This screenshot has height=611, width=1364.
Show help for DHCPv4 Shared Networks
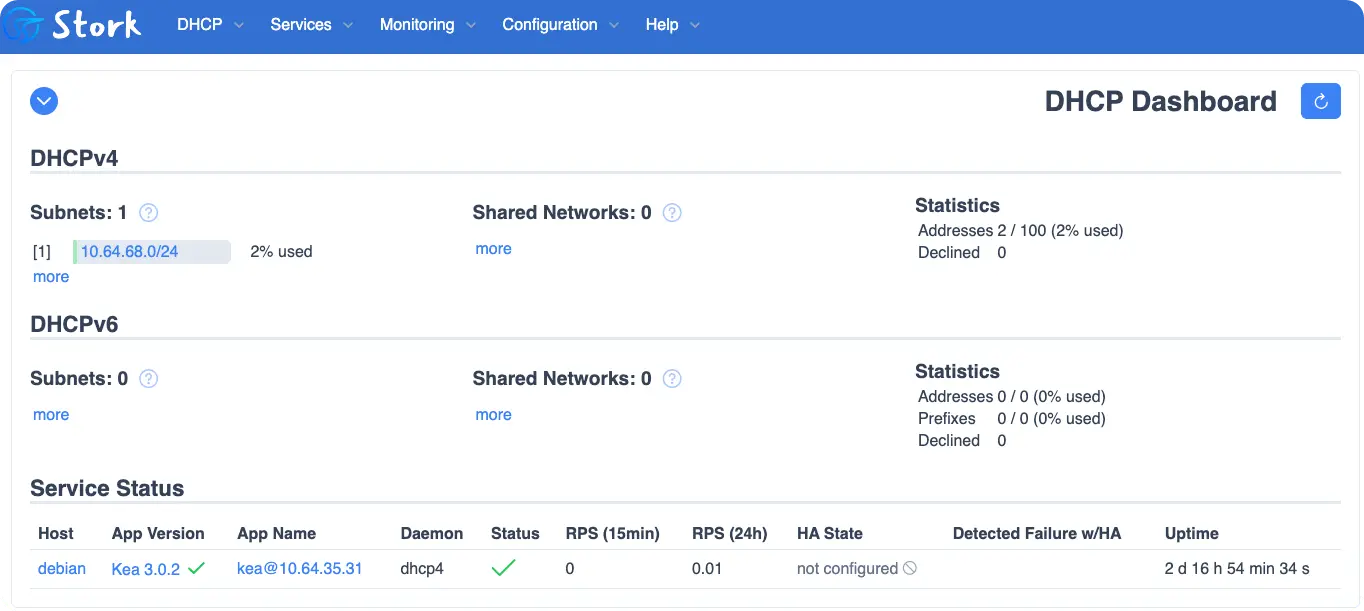672,213
